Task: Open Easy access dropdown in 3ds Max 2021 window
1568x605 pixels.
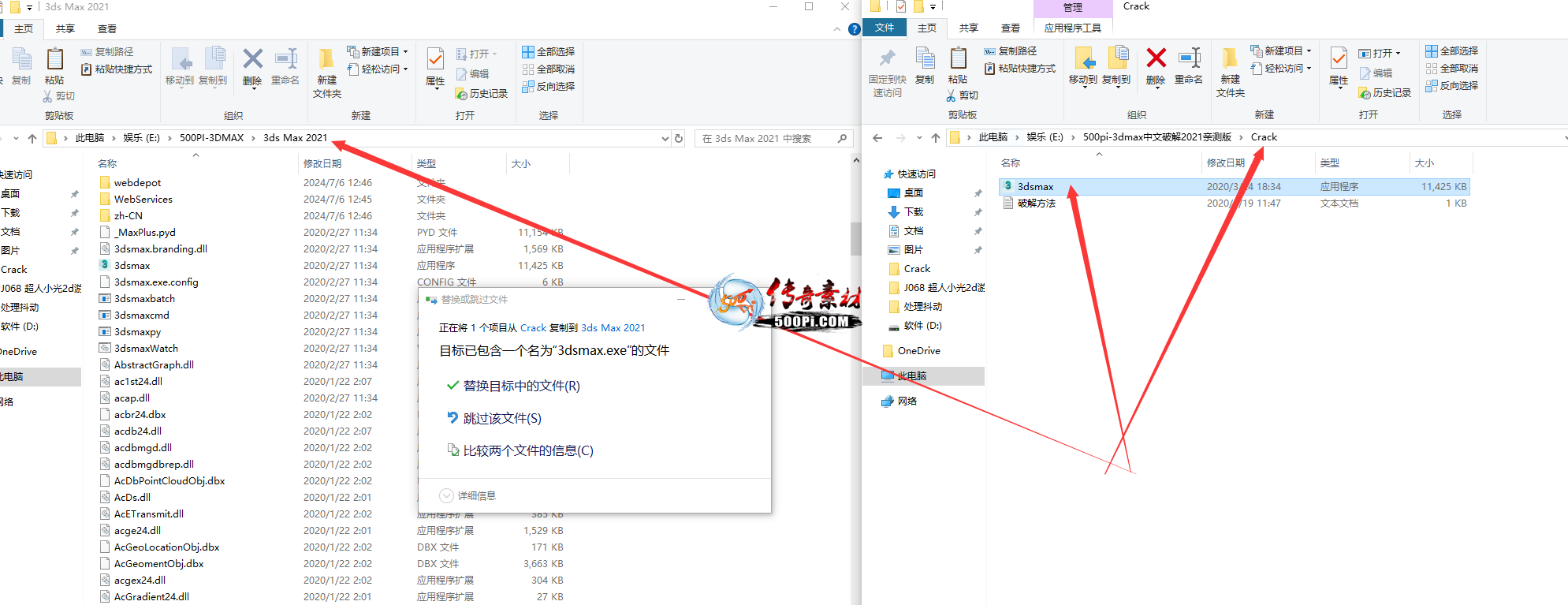Action: (378, 69)
